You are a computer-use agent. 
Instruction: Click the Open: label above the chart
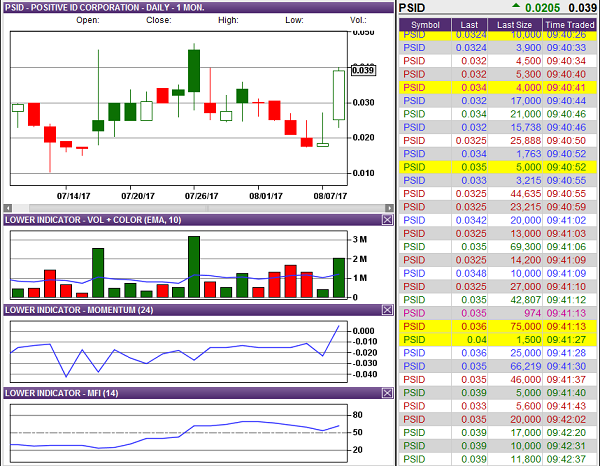pyautogui.click(x=88, y=20)
